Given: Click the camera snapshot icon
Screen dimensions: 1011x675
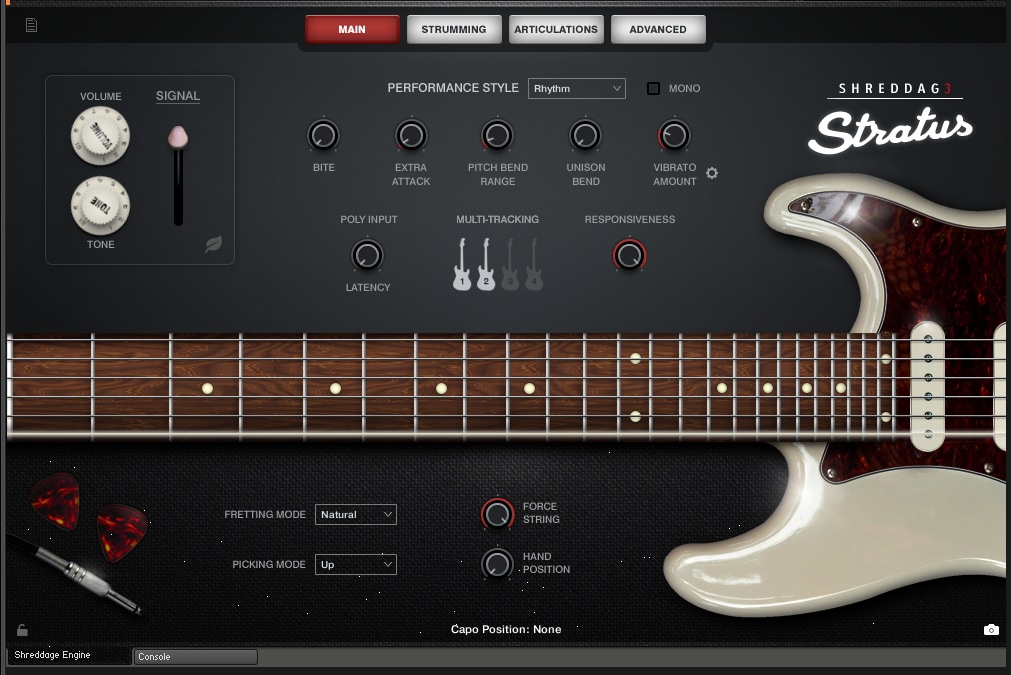Looking at the screenshot, I should point(991,629).
